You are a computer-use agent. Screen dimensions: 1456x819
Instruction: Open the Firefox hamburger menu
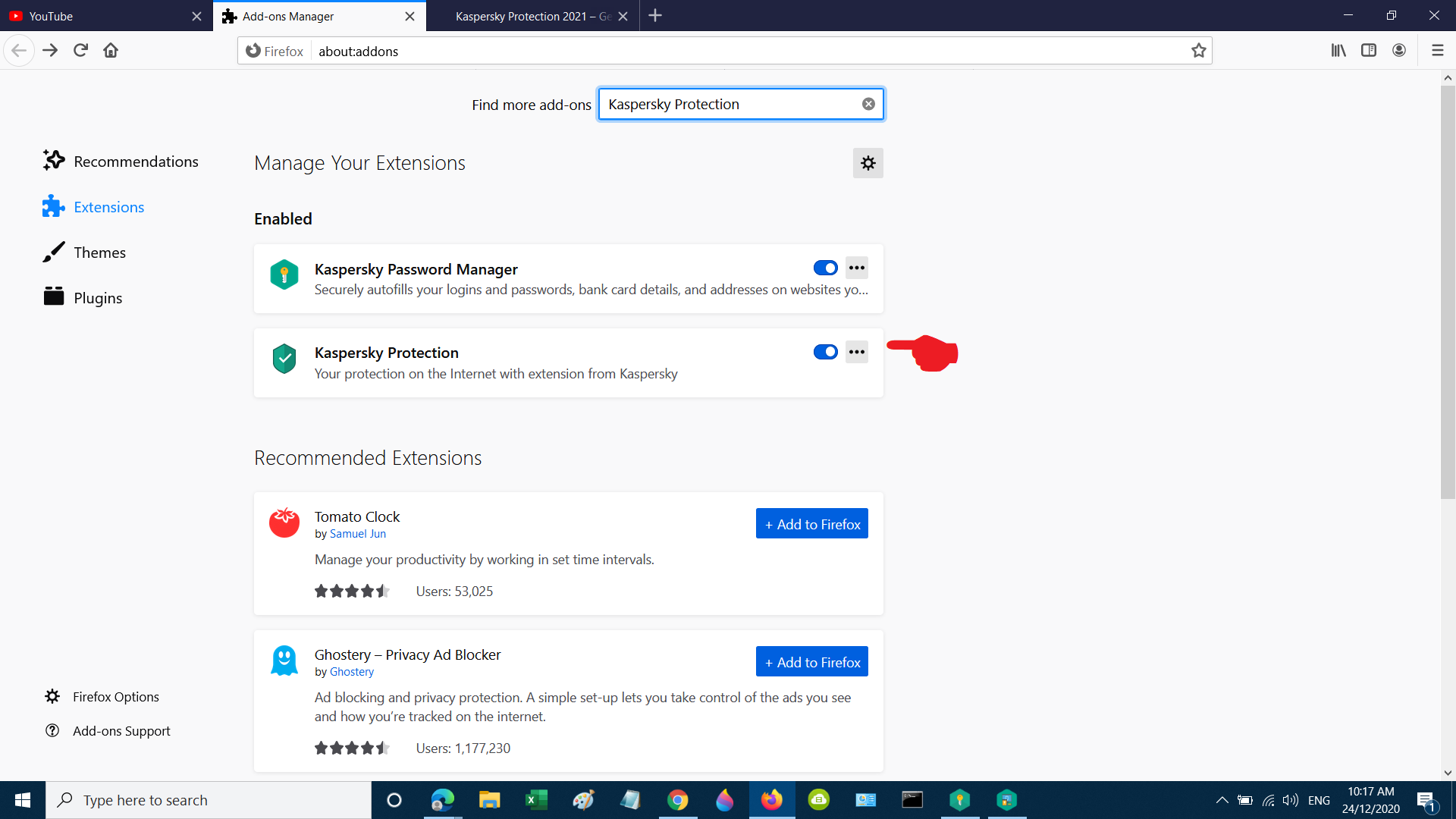1437,51
